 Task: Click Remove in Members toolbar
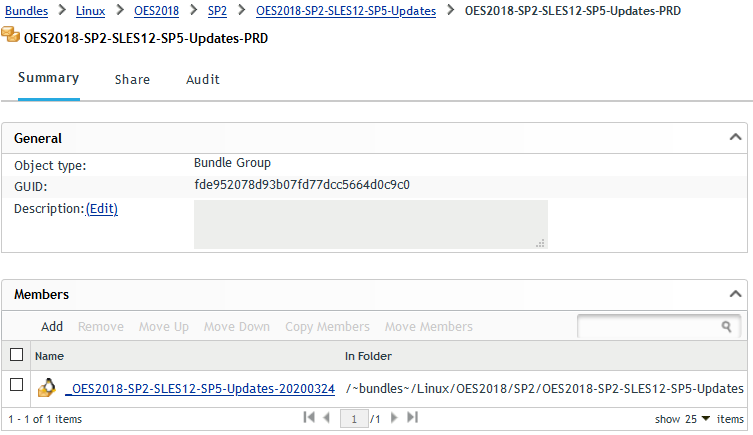pos(101,326)
